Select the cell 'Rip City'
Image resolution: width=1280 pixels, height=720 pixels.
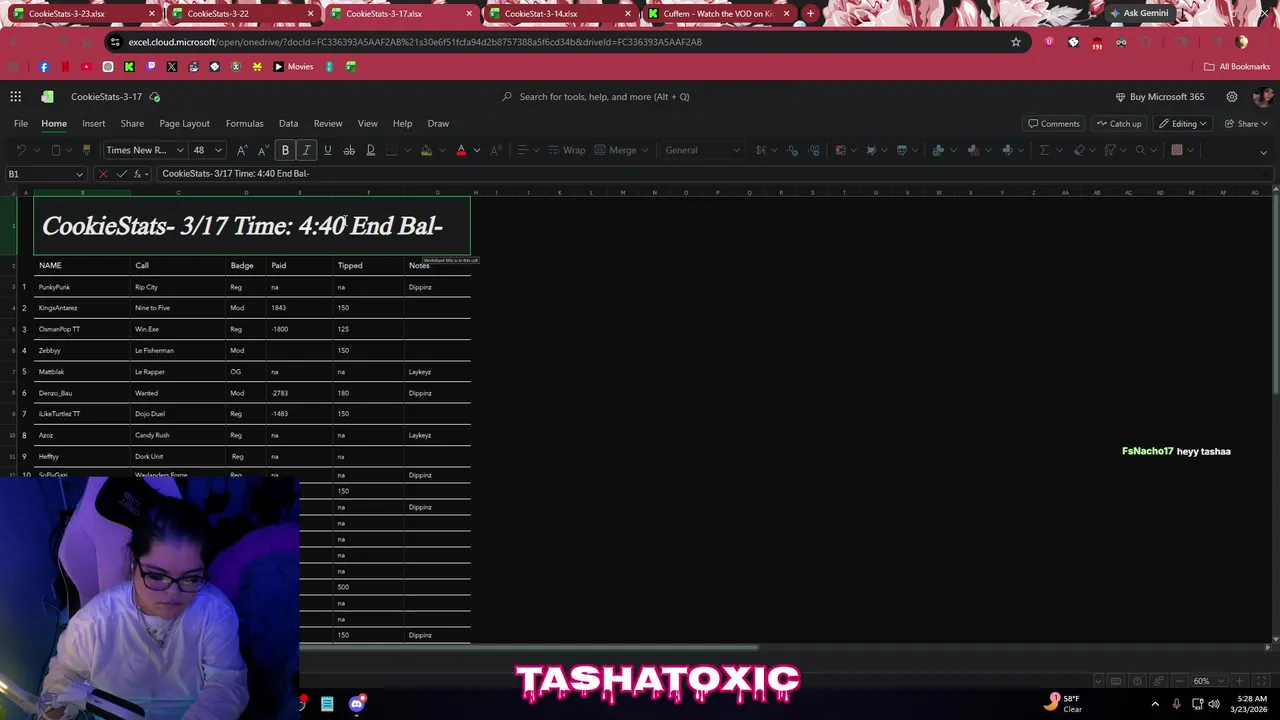[x=179, y=287]
